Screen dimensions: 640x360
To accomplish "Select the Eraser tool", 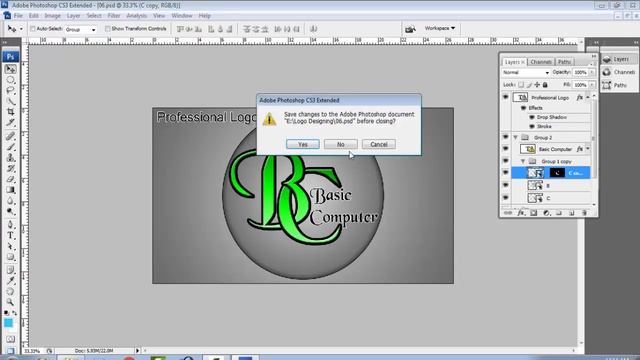I will [11, 179].
